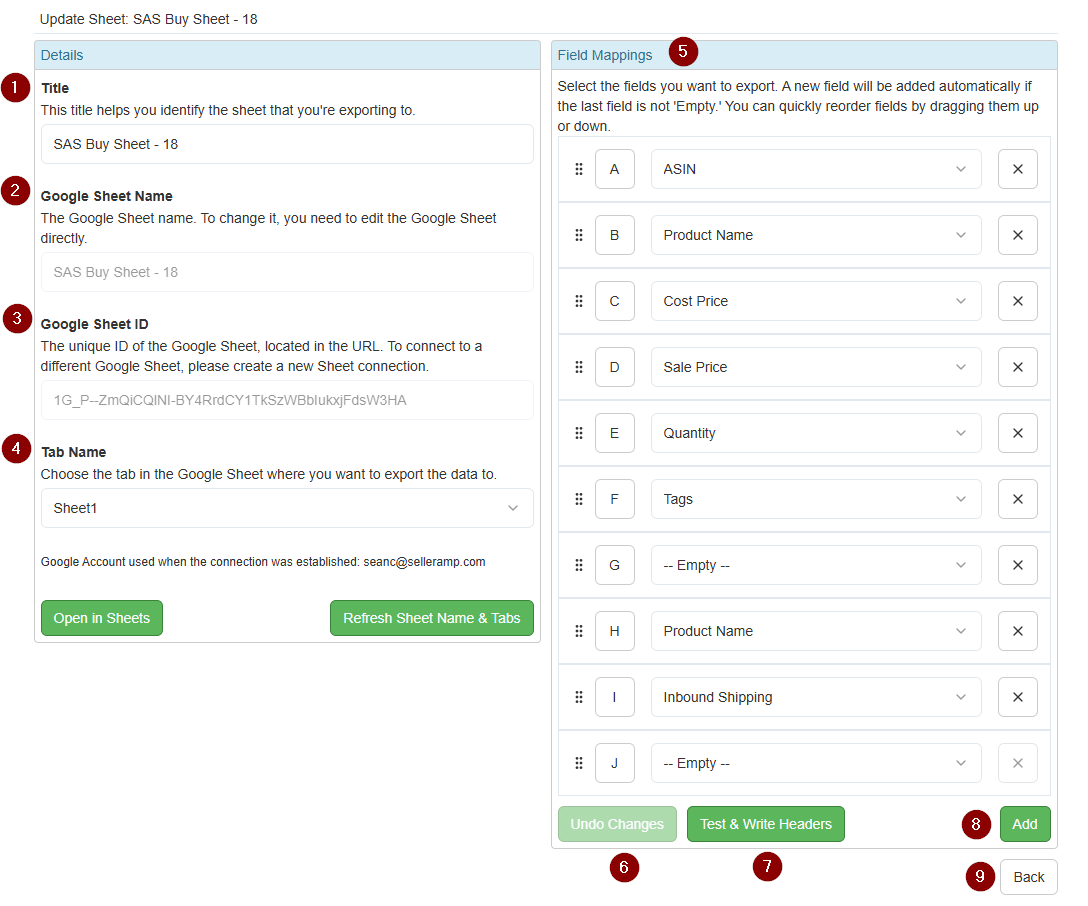
Task: Click the Google Sheet ID field
Action: pyautogui.click(x=287, y=400)
